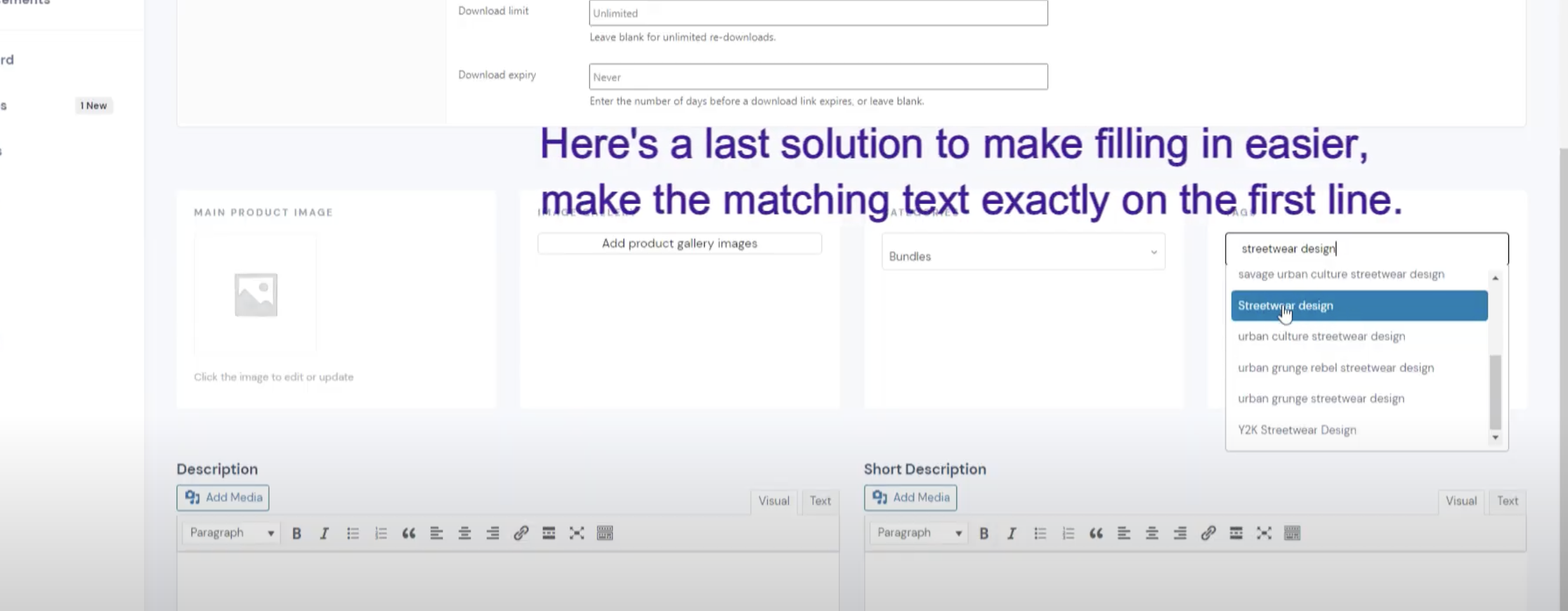Viewport: 1568px width, 611px height.
Task: Switch Description editor to Visual tab
Action: coord(774,501)
